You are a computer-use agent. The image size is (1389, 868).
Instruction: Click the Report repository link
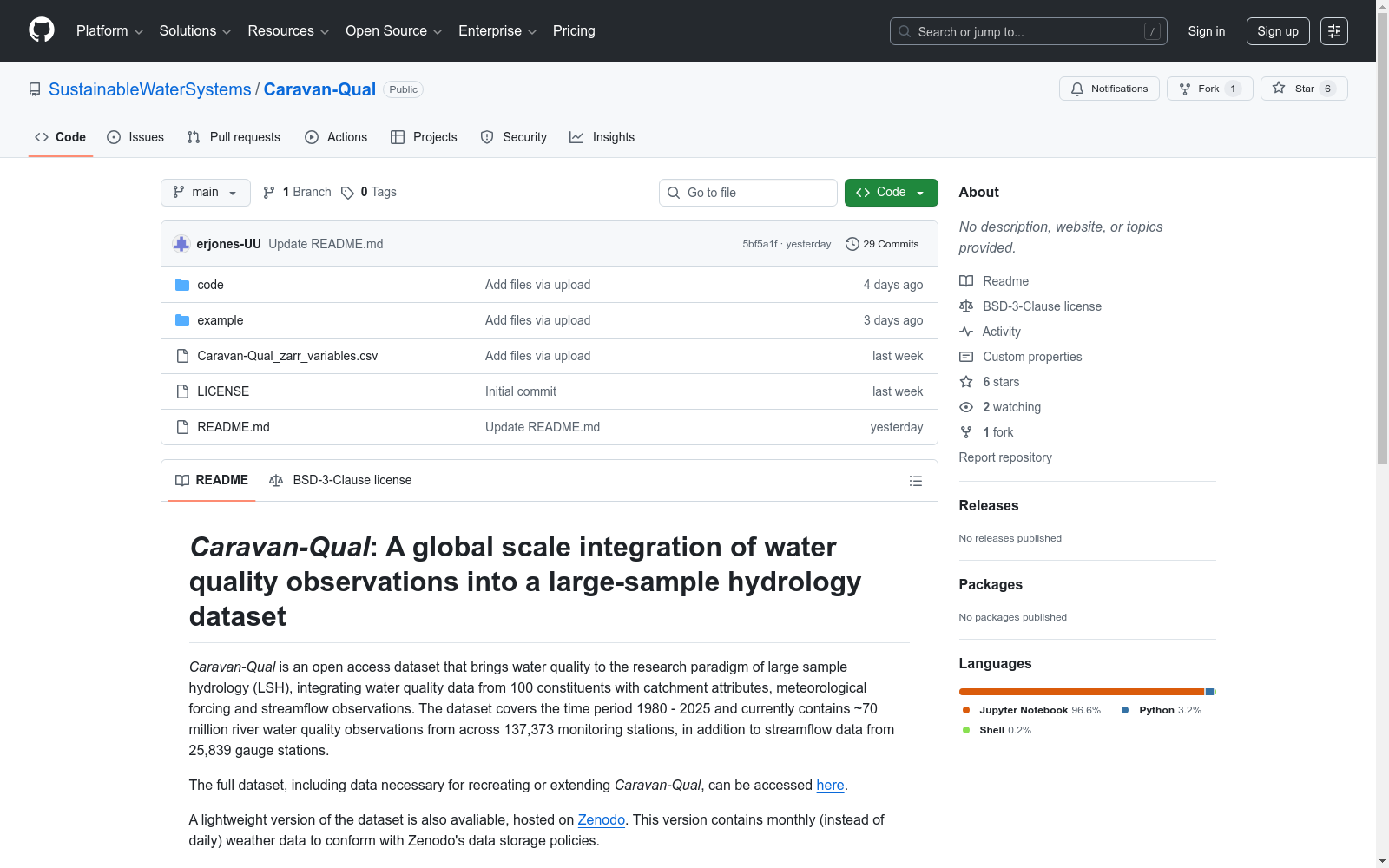pyautogui.click(x=1005, y=457)
